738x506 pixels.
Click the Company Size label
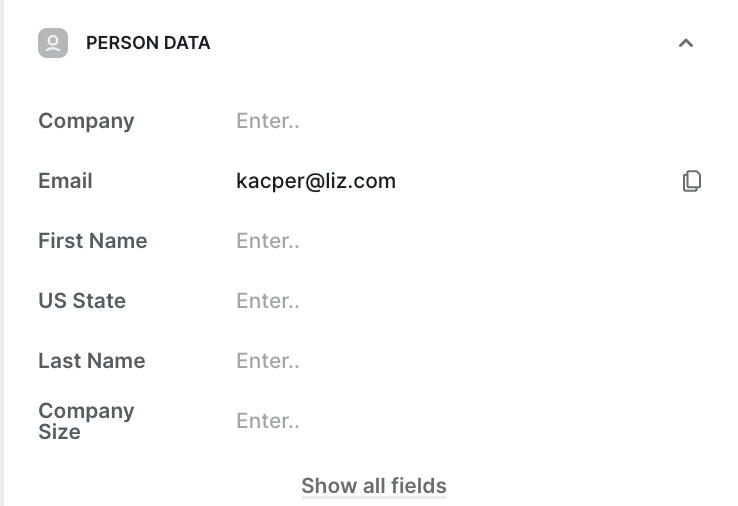[x=86, y=421]
